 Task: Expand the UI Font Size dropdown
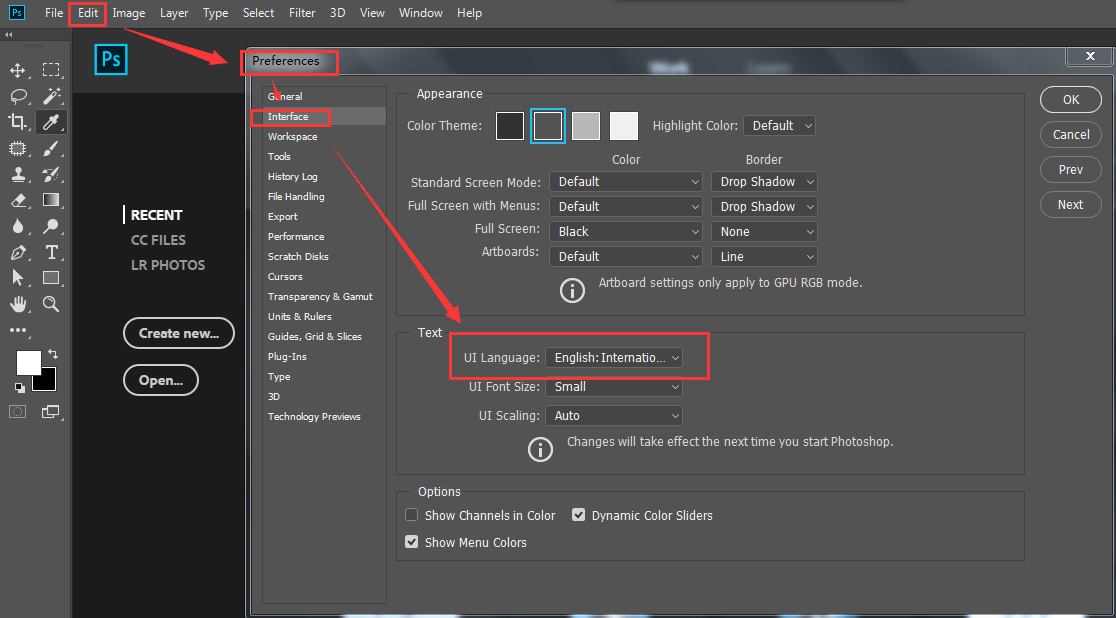(x=614, y=387)
